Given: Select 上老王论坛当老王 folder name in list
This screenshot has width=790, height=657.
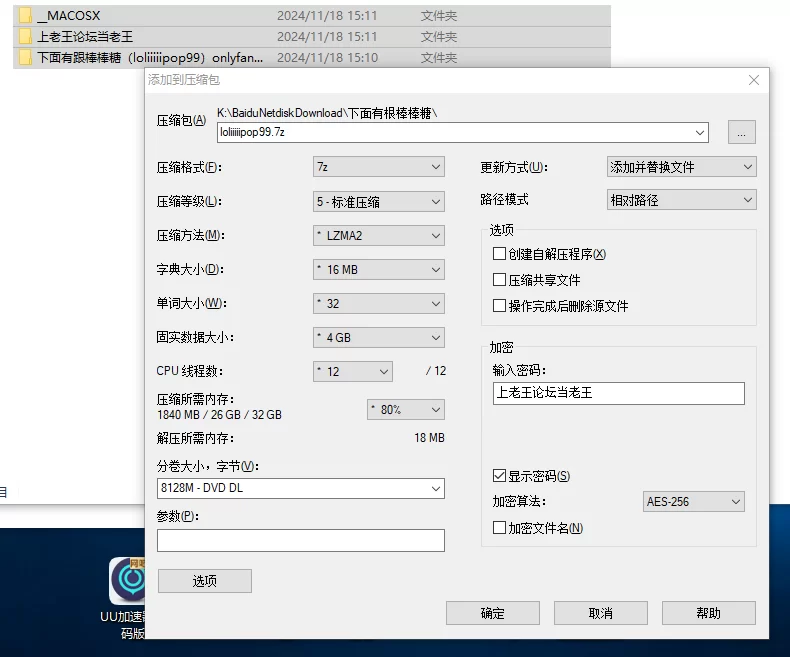Looking at the screenshot, I should click(85, 37).
